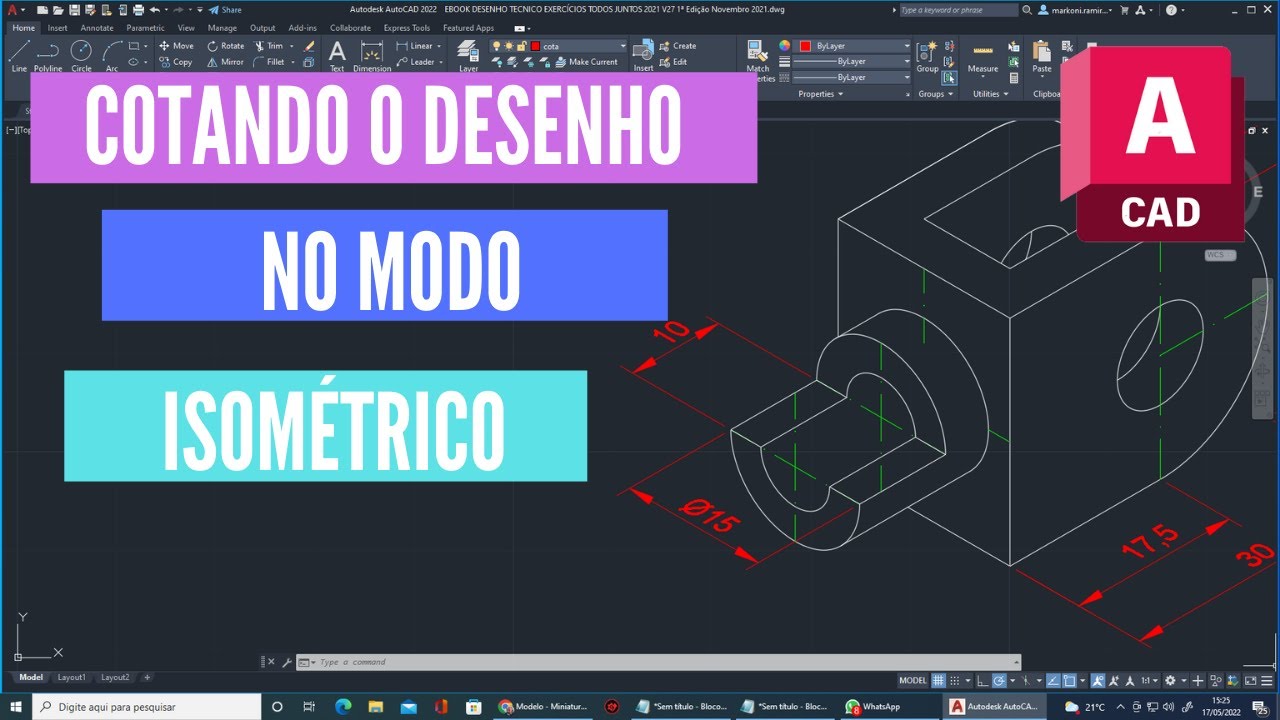Click the red layer color swatch for cota
Screen dimensions: 1280x720
pyautogui.click(x=536, y=46)
